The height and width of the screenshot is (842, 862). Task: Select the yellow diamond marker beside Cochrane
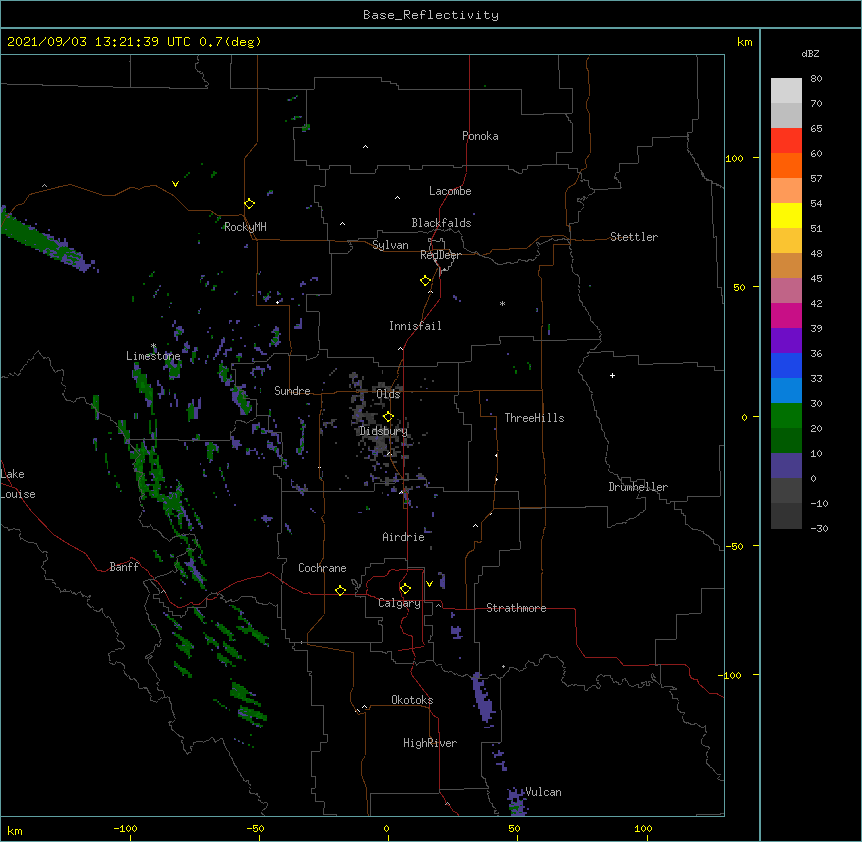tap(340, 590)
